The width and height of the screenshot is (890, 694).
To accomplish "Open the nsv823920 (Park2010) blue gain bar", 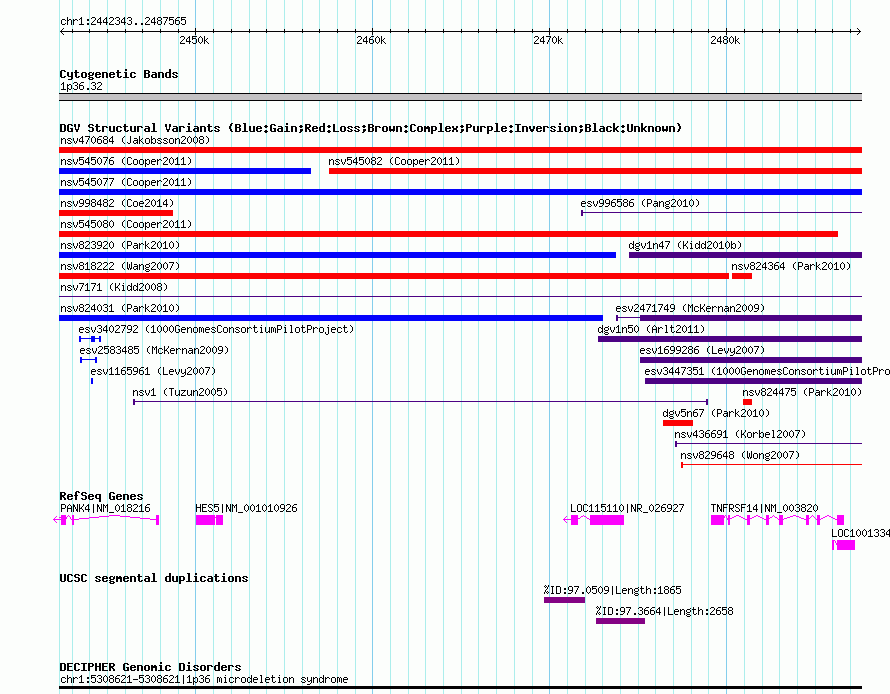I will (337, 255).
